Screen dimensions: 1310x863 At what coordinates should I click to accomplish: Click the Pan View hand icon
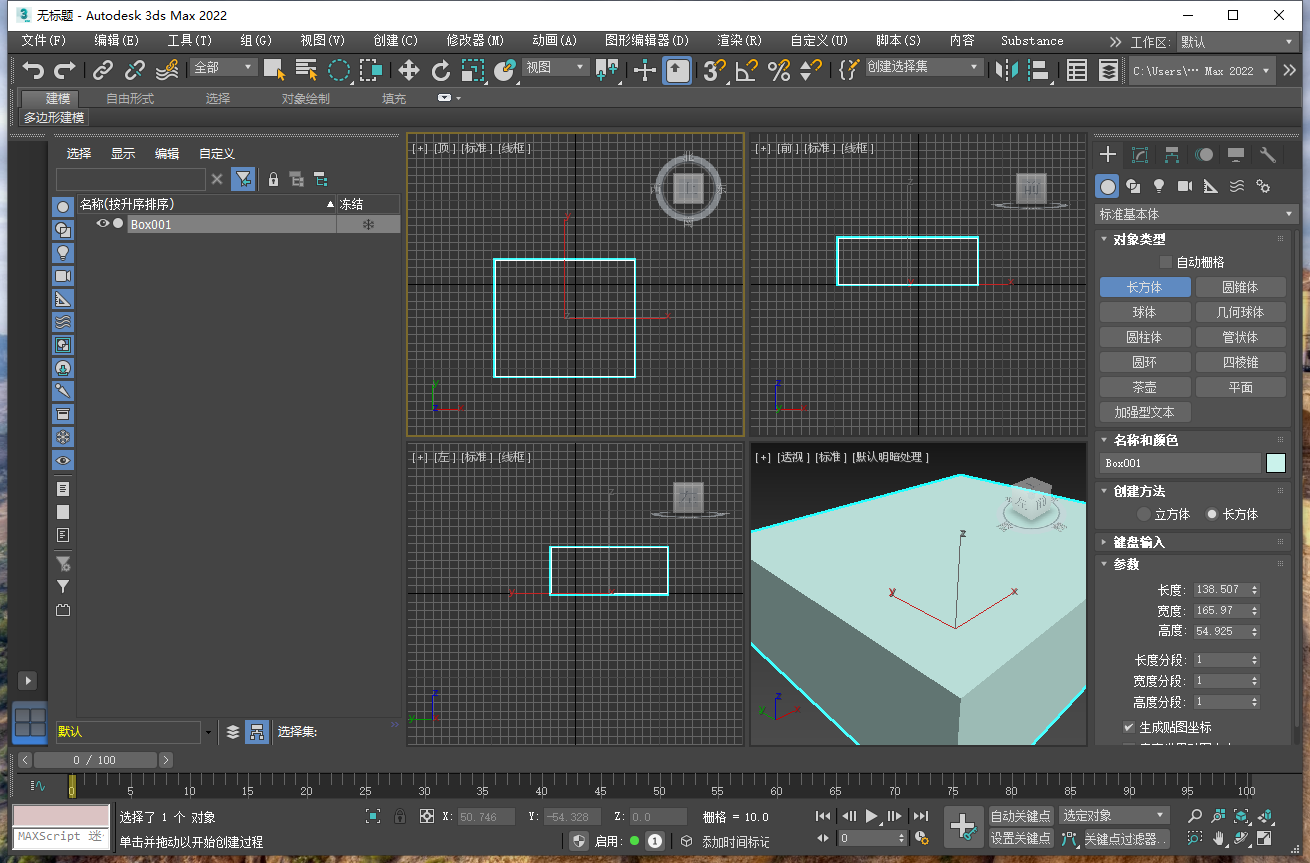tap(1219, 838)
